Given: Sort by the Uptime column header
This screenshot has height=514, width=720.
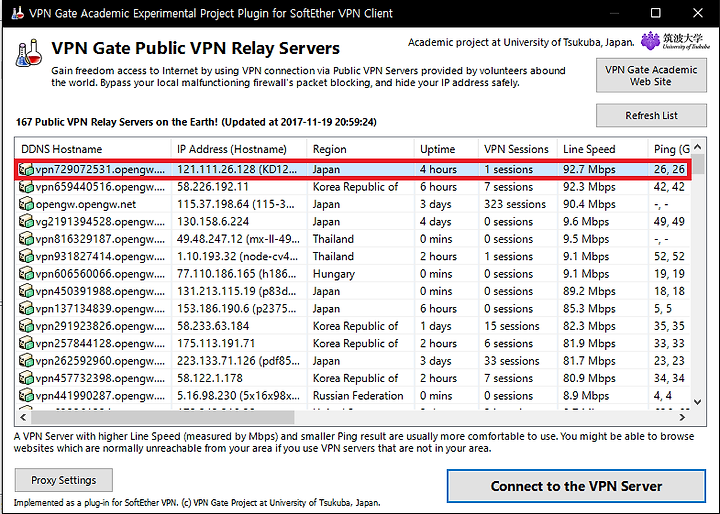Looking at the screenshot, I should [x=446, y=149].
